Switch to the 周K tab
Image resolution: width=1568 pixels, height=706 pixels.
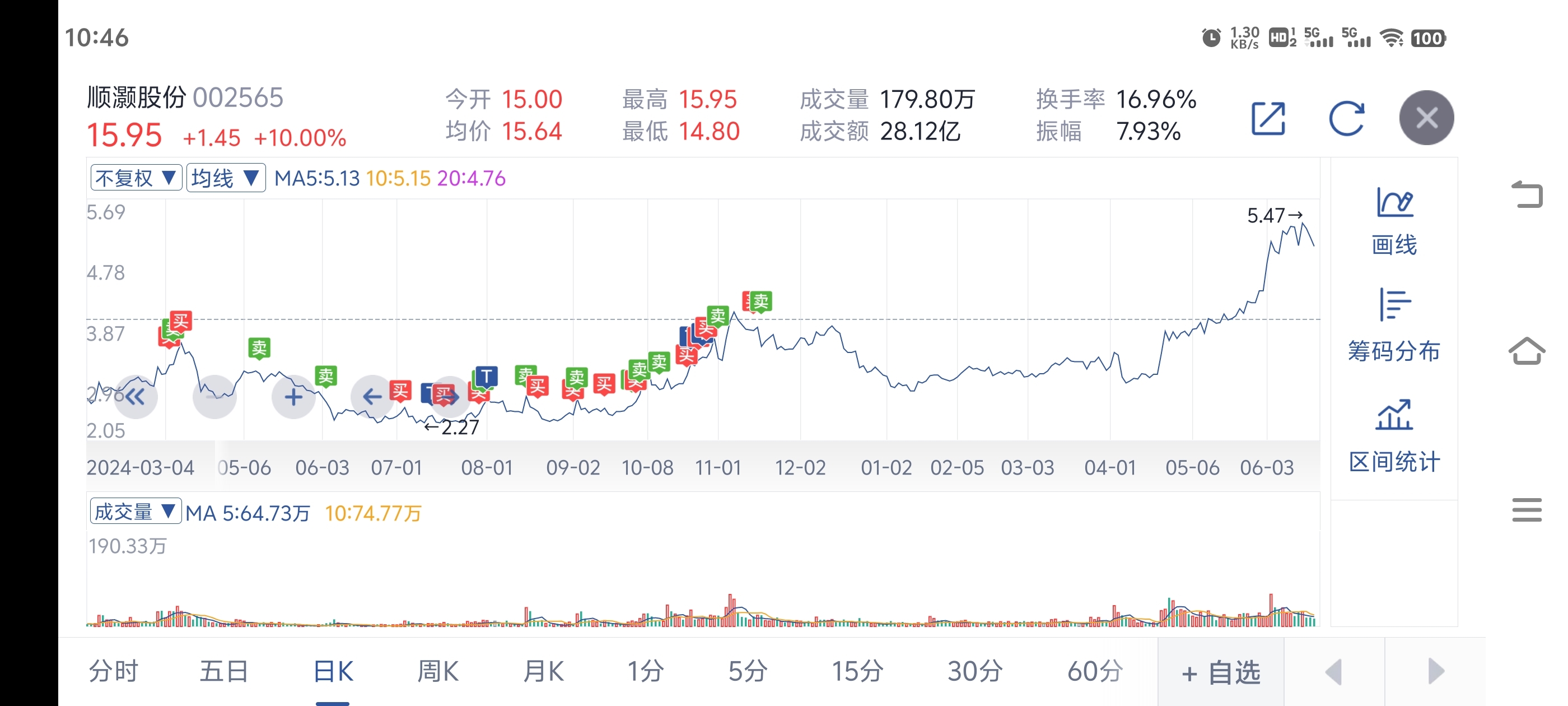[438, 671]
